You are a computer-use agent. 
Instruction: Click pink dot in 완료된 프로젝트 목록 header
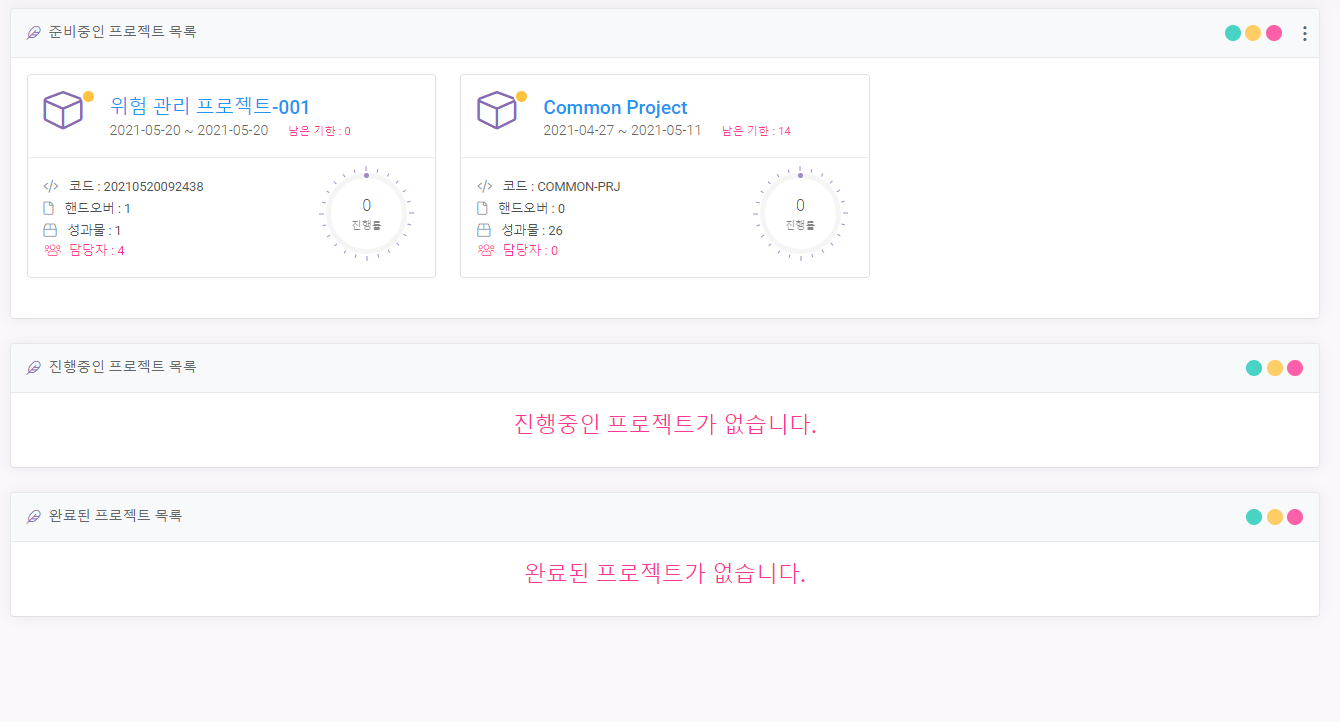click(1295, 517)
